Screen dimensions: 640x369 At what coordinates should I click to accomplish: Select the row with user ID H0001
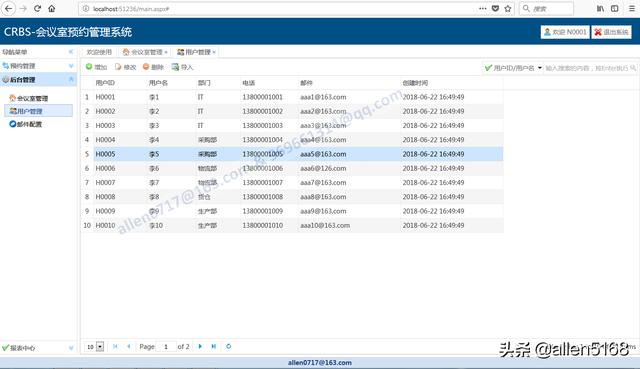click(292, 97)
